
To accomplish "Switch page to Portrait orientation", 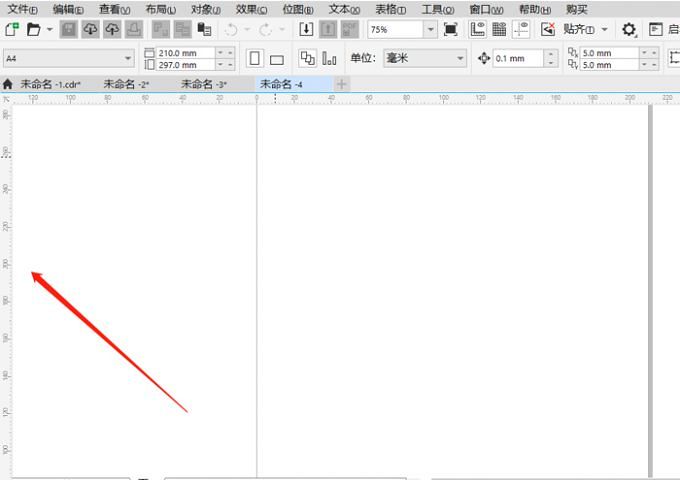I will click(x=255, y=58).
